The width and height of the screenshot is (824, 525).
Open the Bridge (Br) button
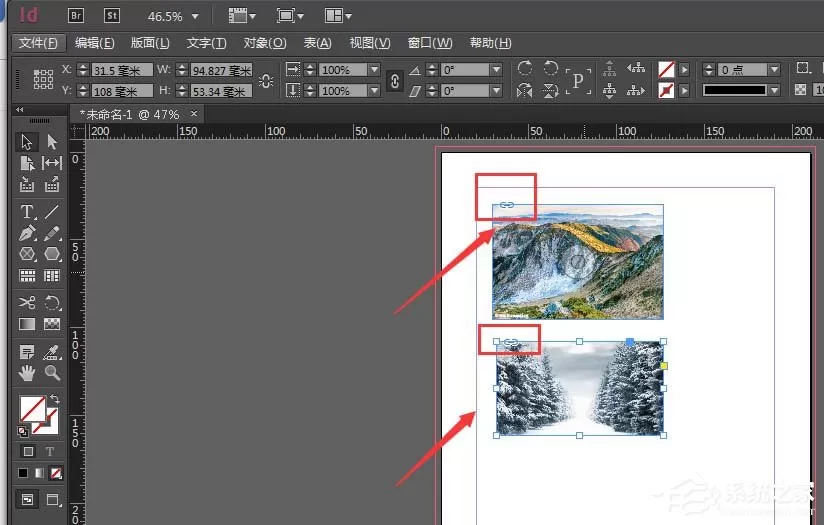pos(76,15)
